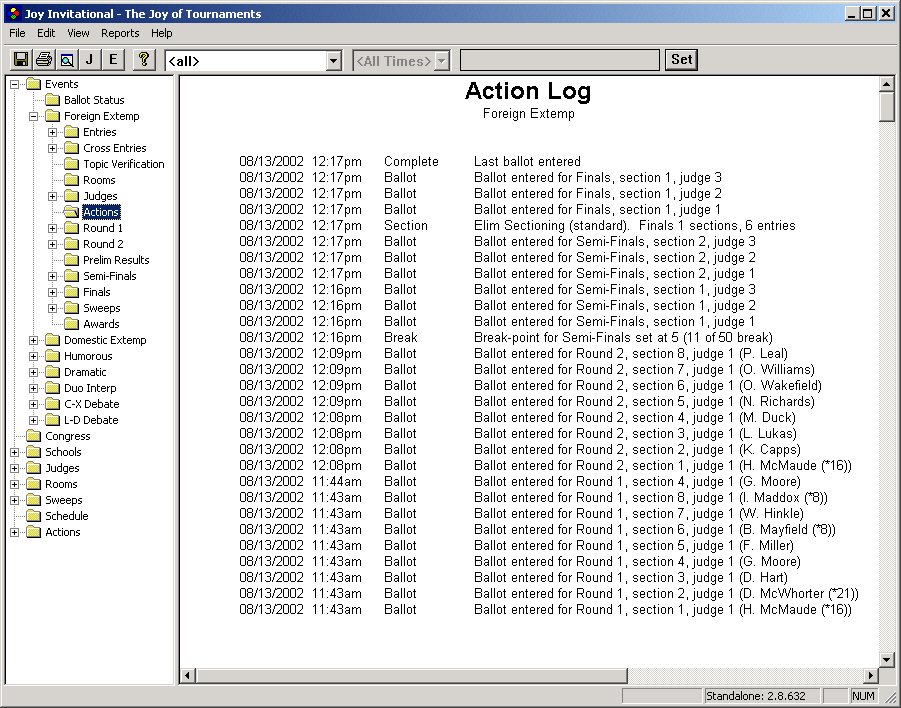Select the Congress tree item

click(68, 436)
